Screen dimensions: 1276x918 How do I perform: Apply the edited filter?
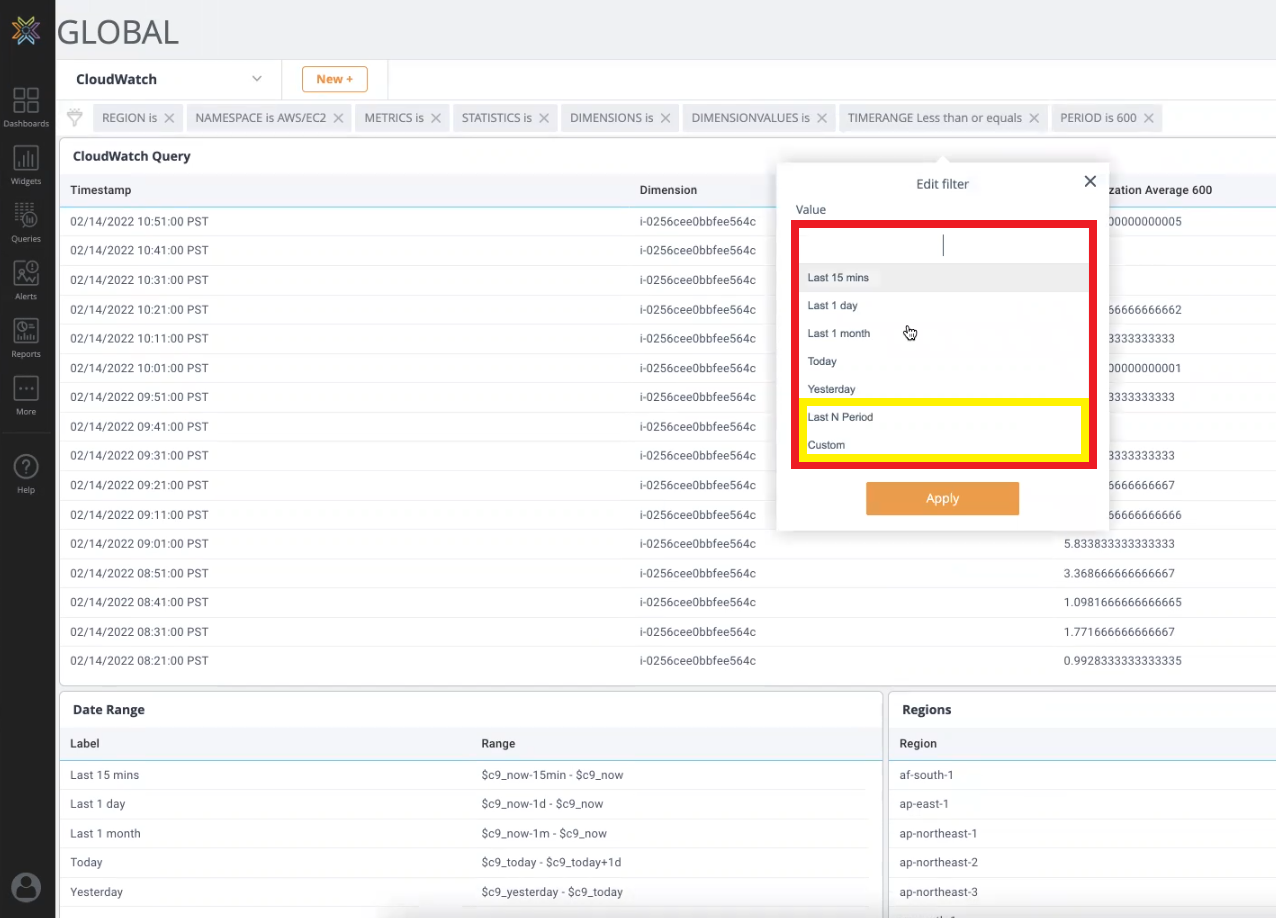point(942,499)
